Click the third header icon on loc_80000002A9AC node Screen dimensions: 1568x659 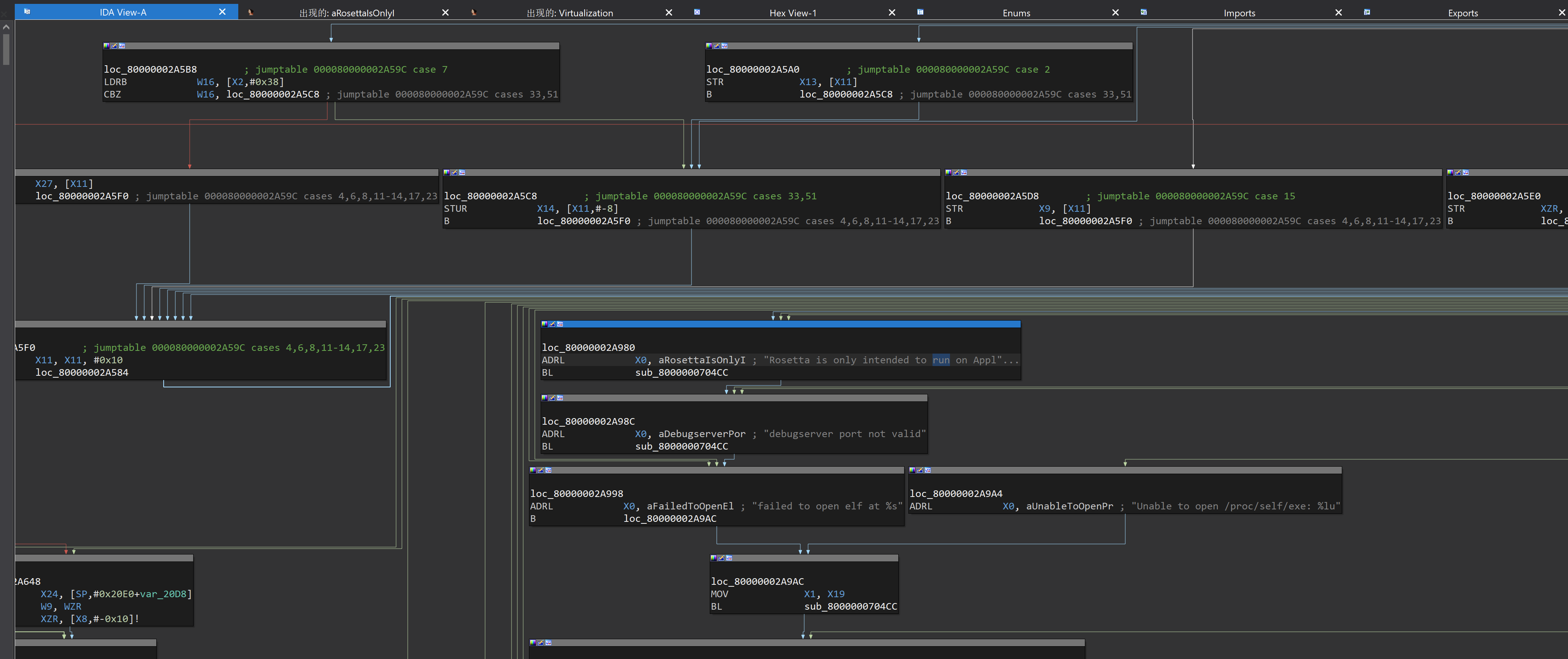tap(729, 558)
